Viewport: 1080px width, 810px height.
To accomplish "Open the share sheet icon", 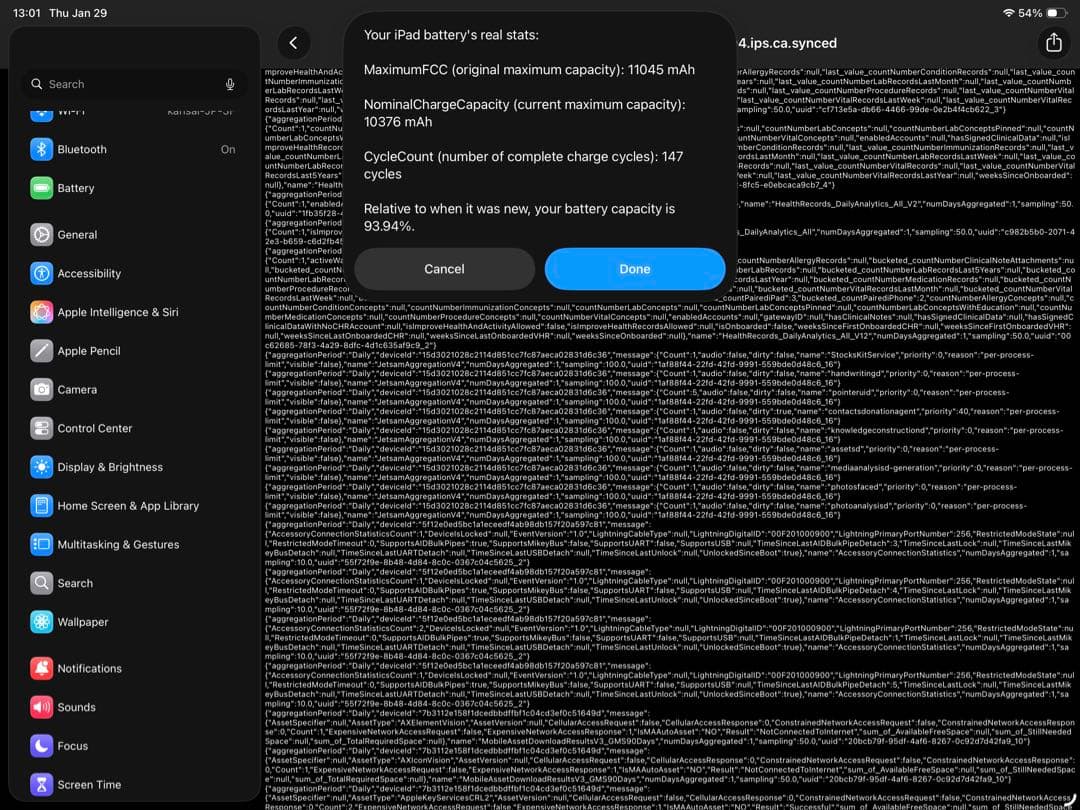I will (1052, 43).
